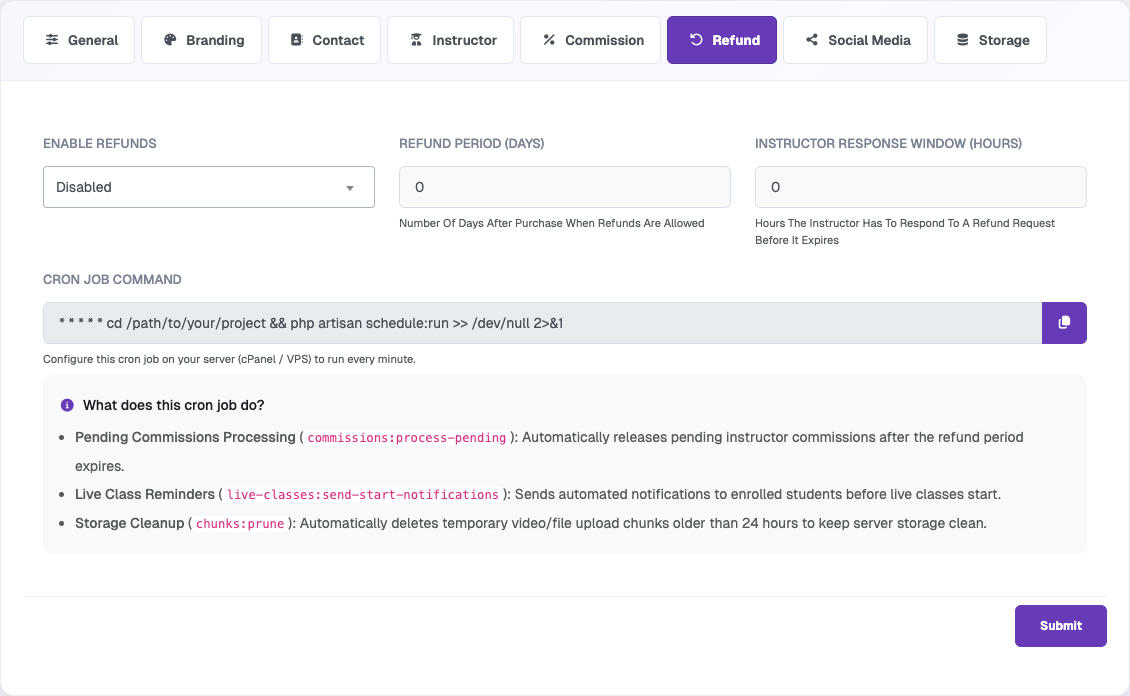Image resolution: width=1130 pixels, height=696 pixels.
Task: Click 'What does this cron job do?' heading
Action: 174,405
